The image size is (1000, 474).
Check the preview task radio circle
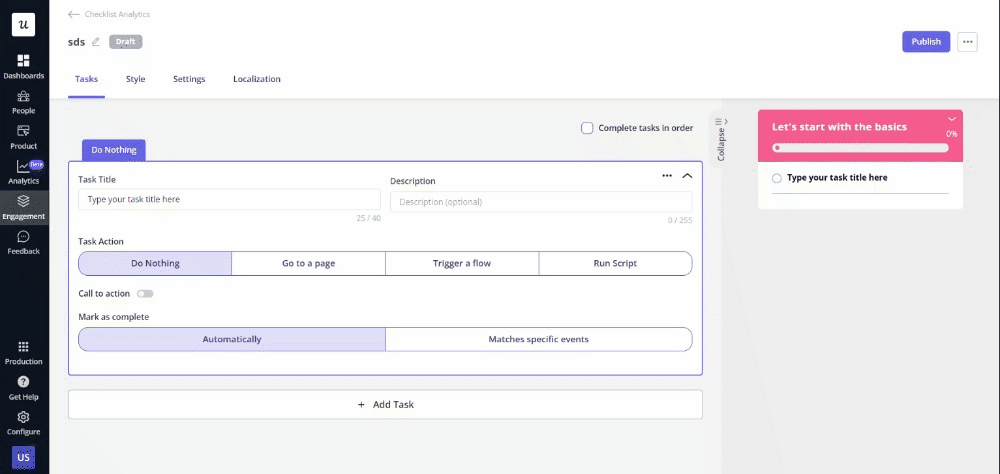click(x=777, y=178)
